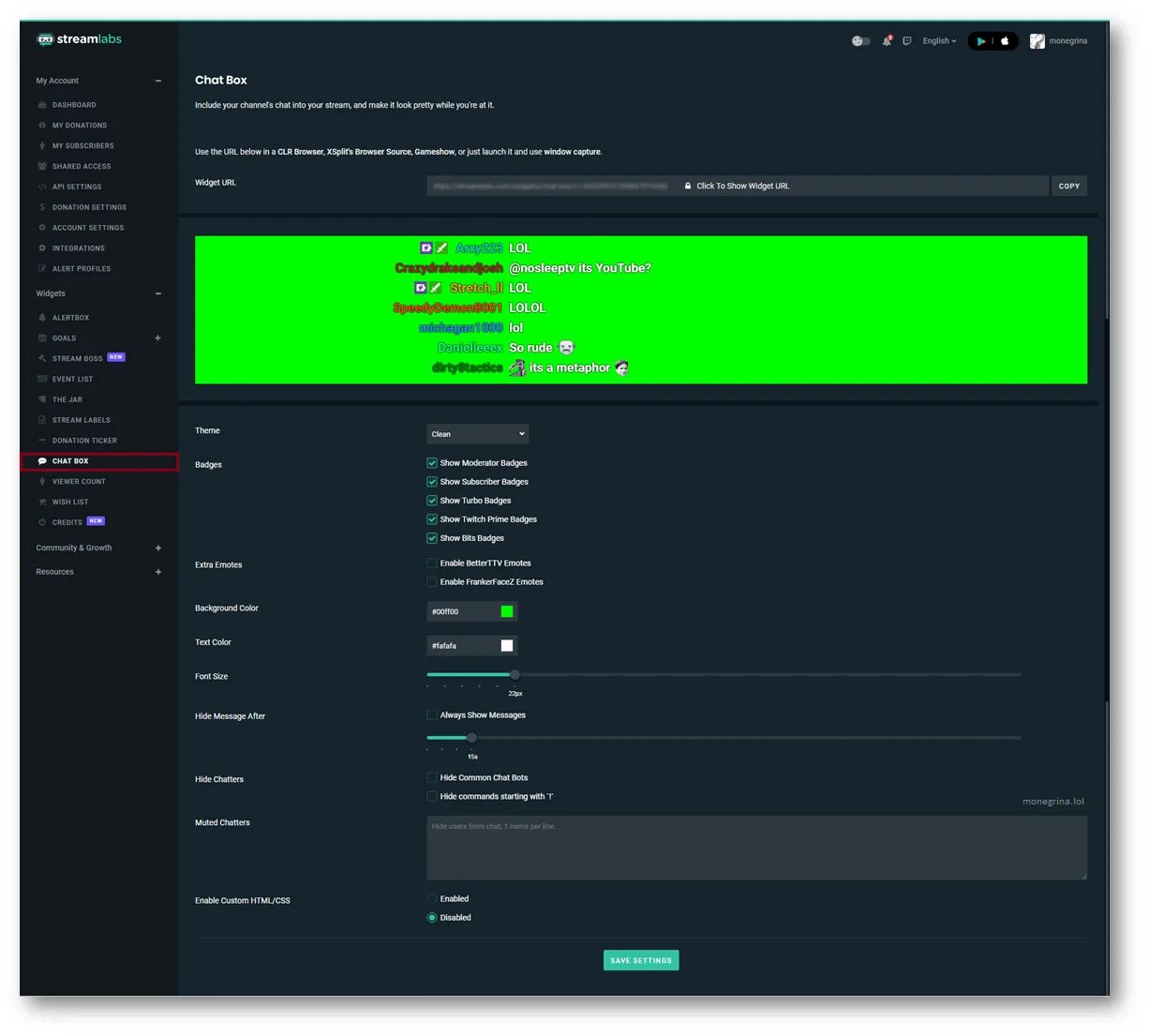Open monegrina username menu
This screenshot has height=1036, width=1149.
tap(1068, 41)
